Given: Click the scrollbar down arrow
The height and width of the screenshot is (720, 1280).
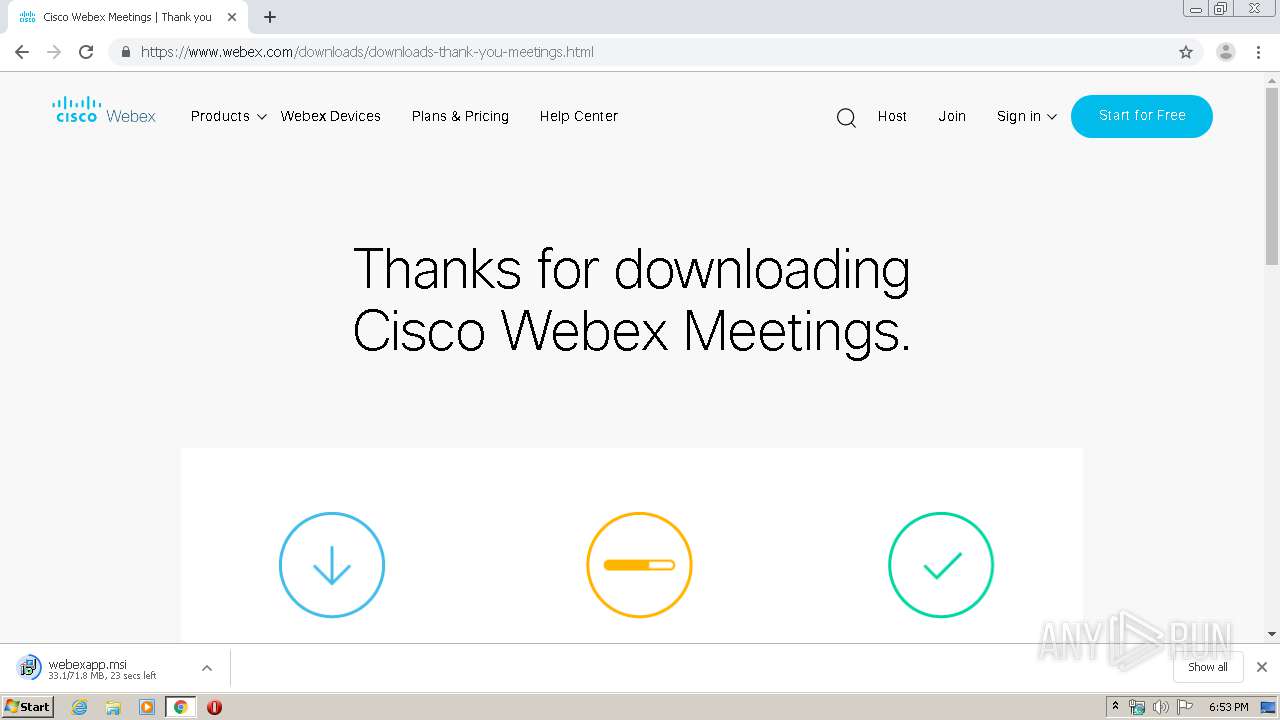Looking at the screenshot, I should click(1272, 634).
